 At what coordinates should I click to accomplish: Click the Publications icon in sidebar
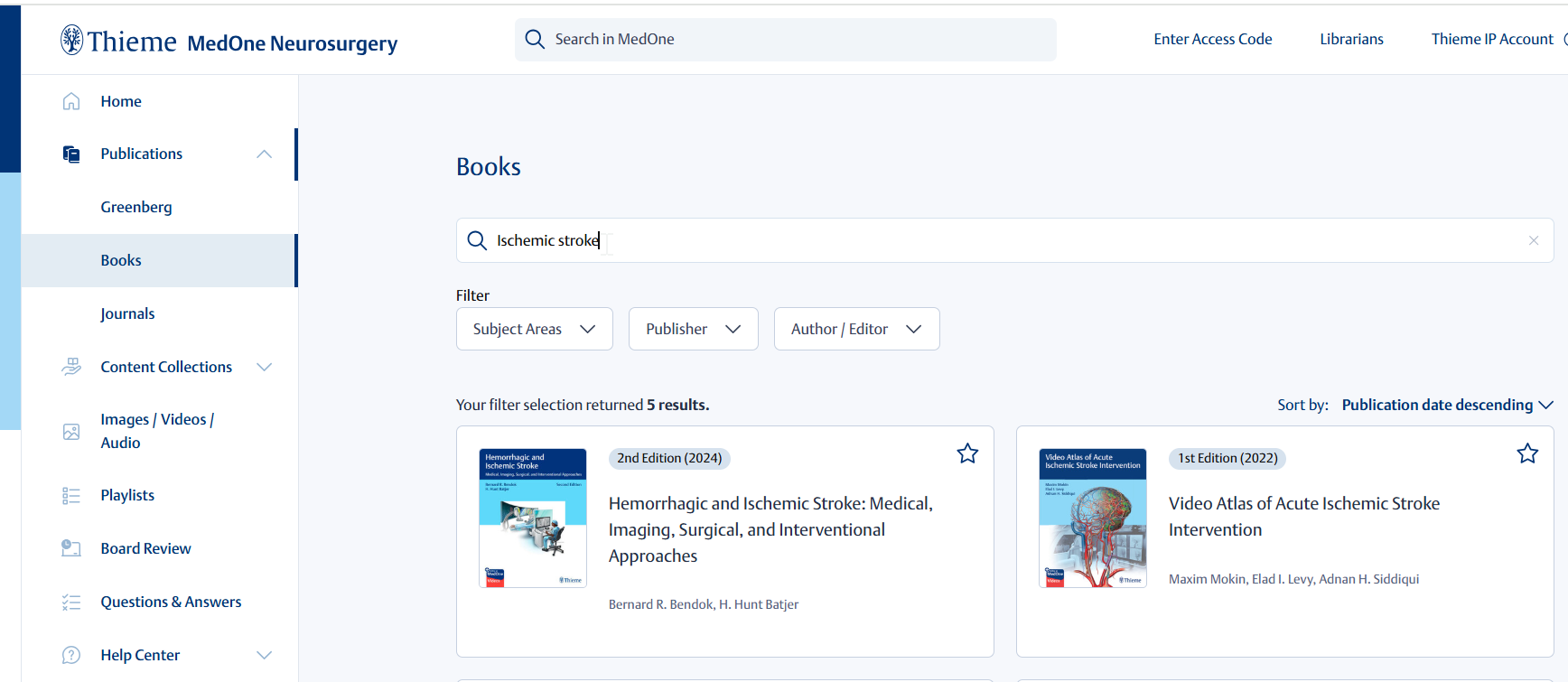click(71, 154)
